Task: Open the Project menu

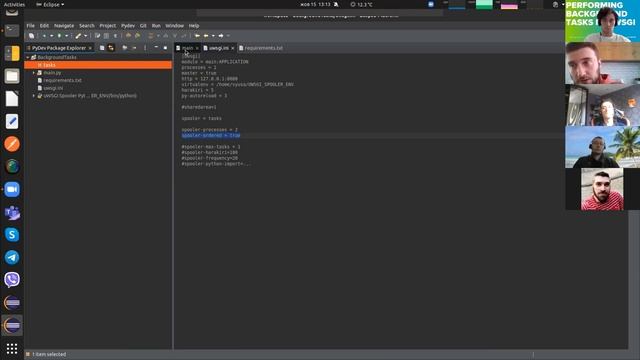Action: point(108,26)
